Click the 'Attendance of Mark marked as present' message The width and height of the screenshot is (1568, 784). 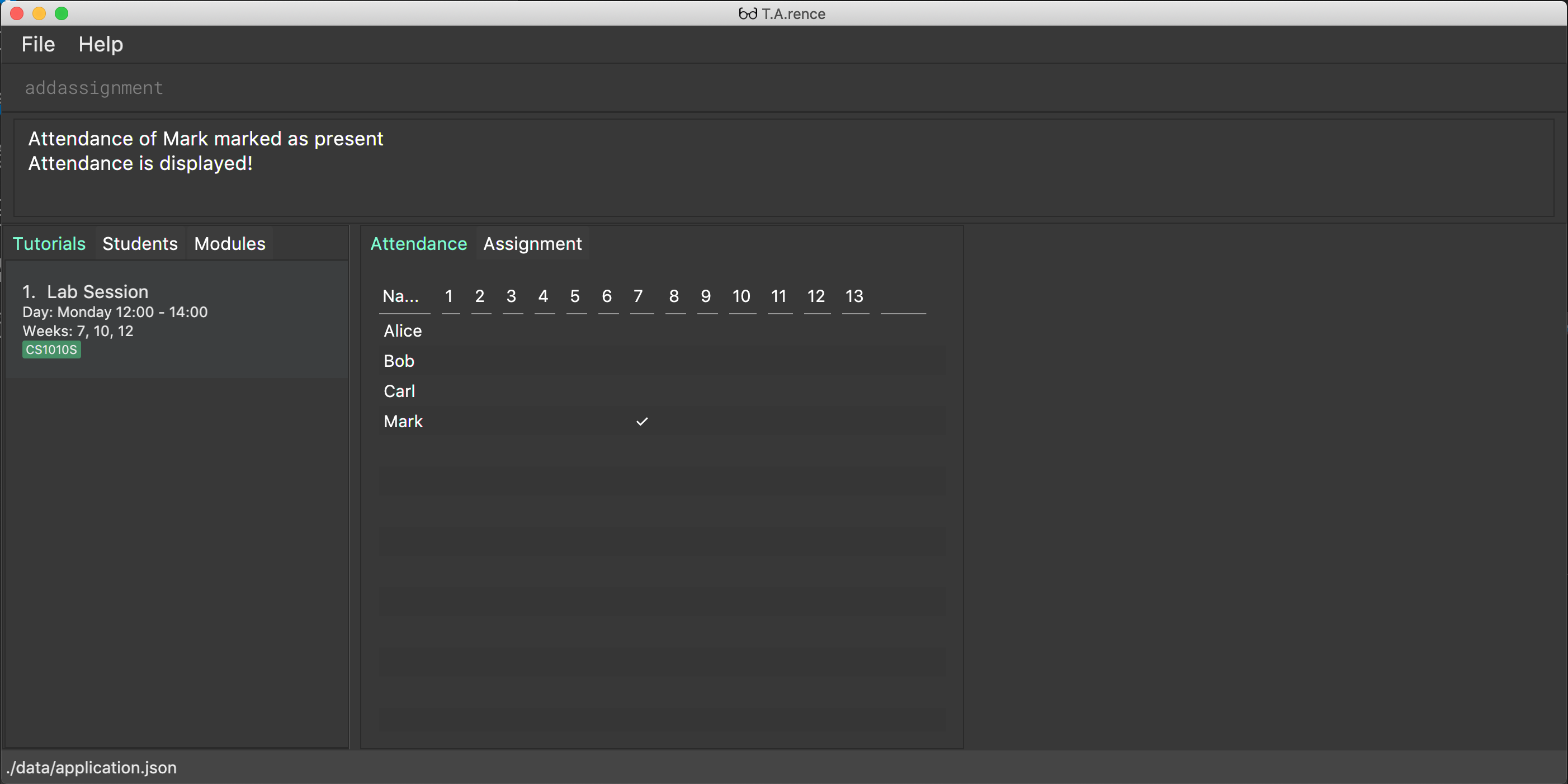pyautogui.click(x=206, y=139)
